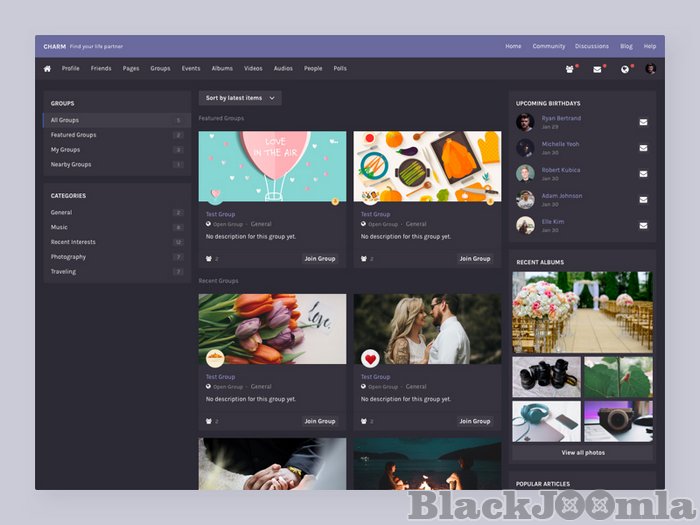Screen dimensions: 700x525
Task: Click envelope icon beside Robert Kubica
Action: [x=643, y=174]
